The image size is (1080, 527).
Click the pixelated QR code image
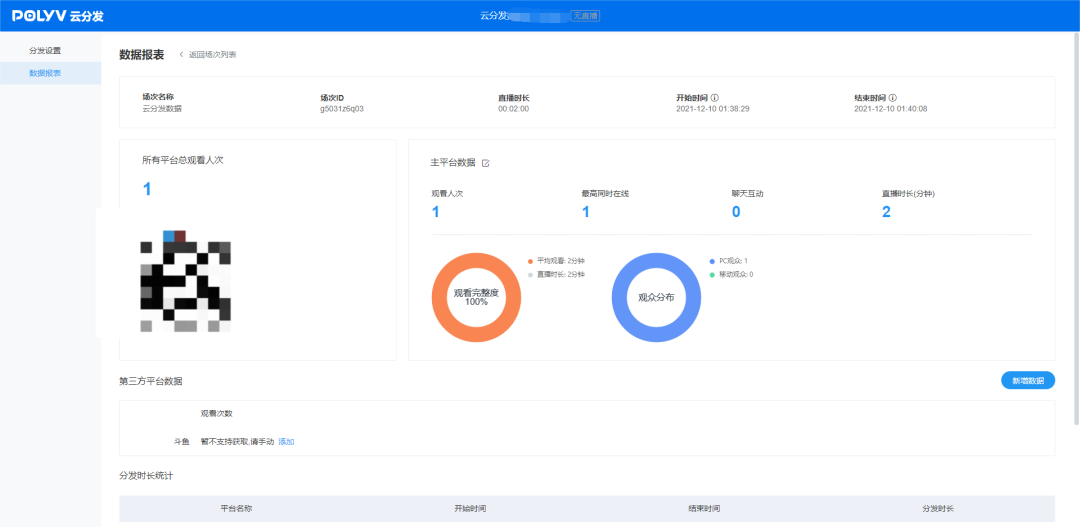[186, 281]
